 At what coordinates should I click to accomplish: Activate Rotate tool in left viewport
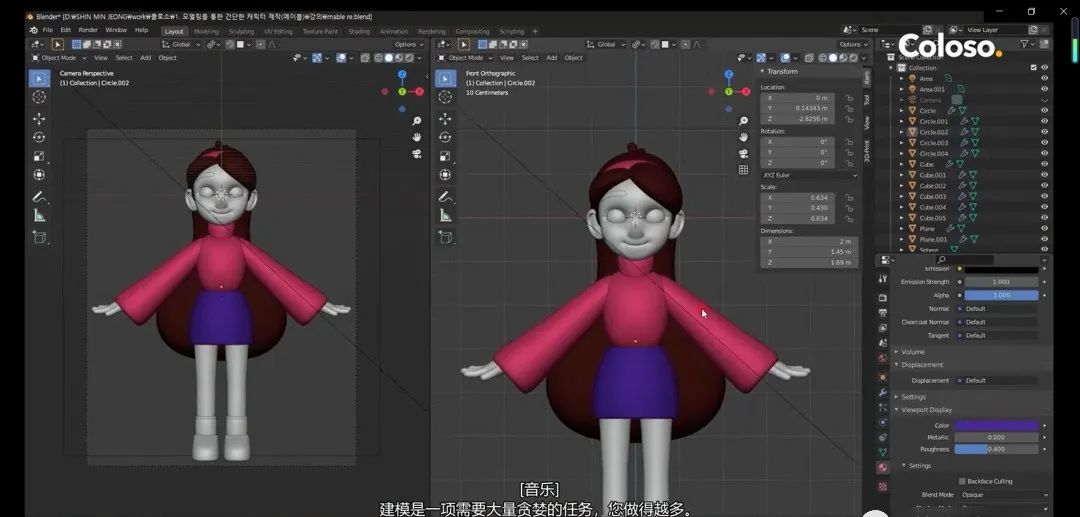coord(39,137)
